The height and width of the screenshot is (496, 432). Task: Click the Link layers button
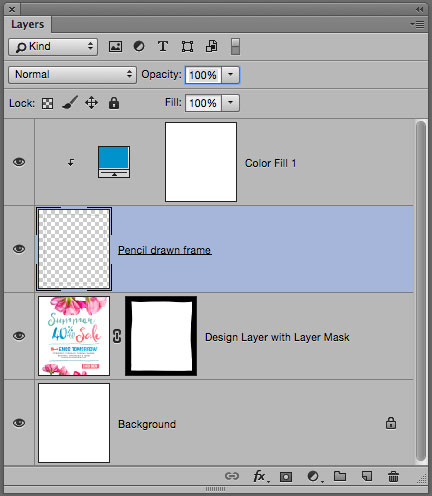232,476
